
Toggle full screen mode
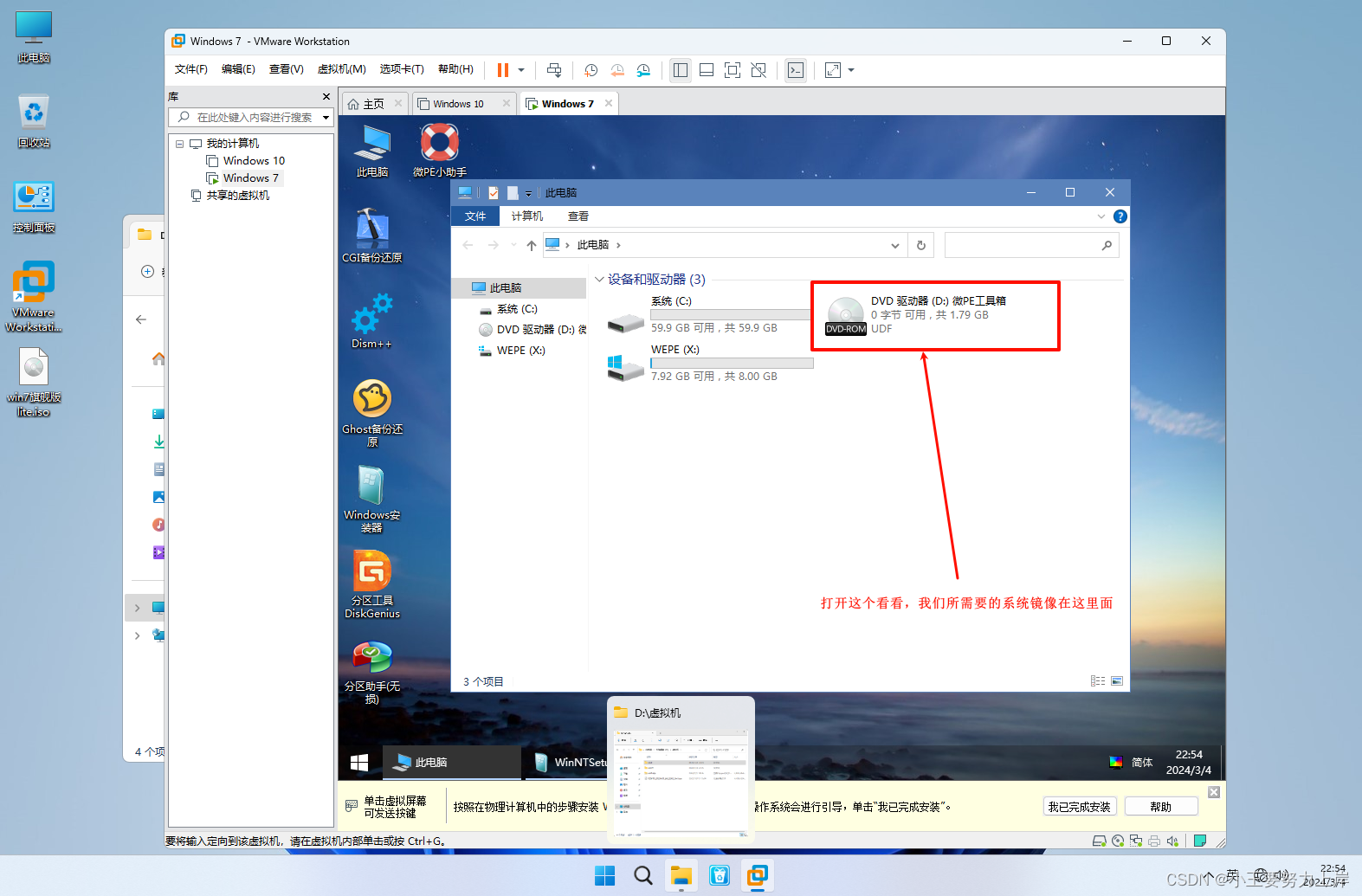(733, 70)
